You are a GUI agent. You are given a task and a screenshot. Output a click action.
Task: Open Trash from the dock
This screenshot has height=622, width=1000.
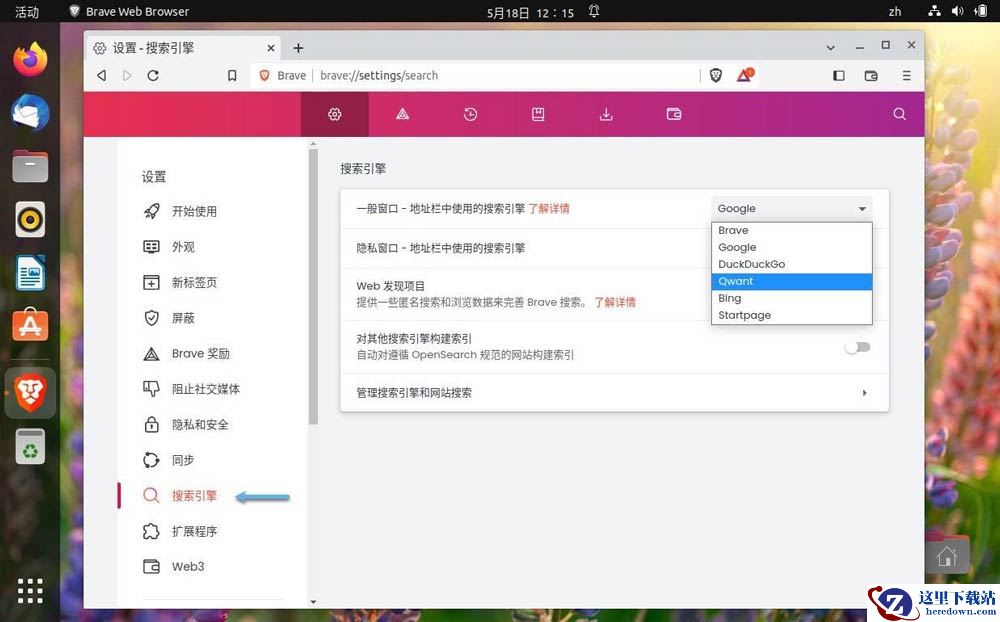(30, 447)
